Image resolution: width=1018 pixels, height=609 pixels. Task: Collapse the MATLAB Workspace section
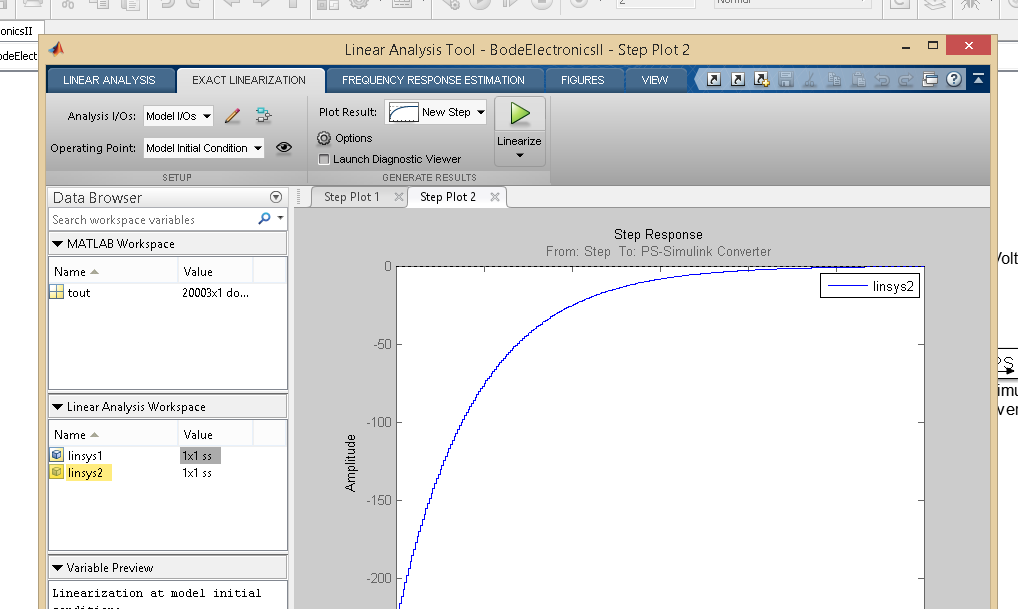[57, 244]
